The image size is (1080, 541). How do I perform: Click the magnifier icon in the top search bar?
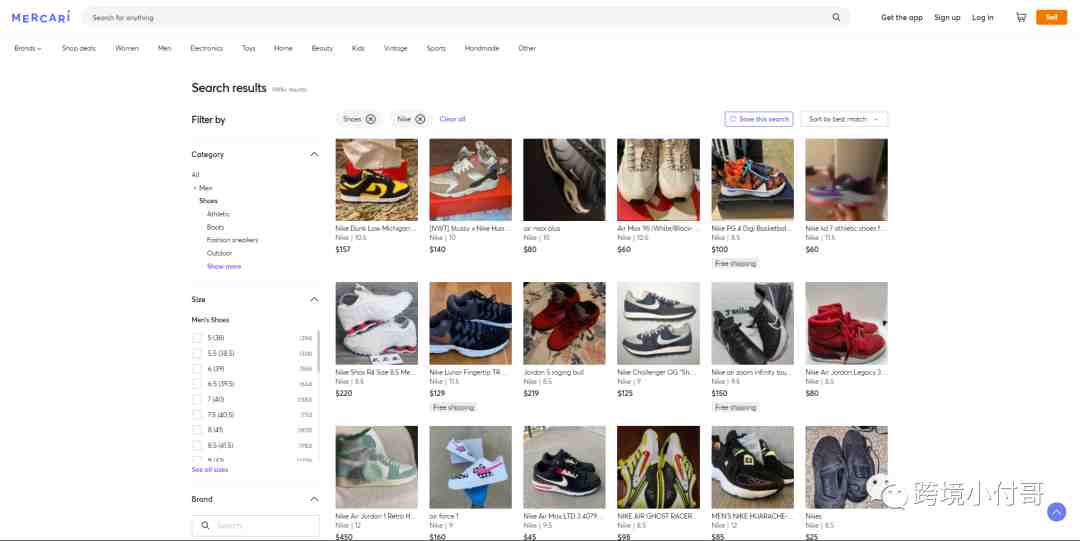(836, 17)
